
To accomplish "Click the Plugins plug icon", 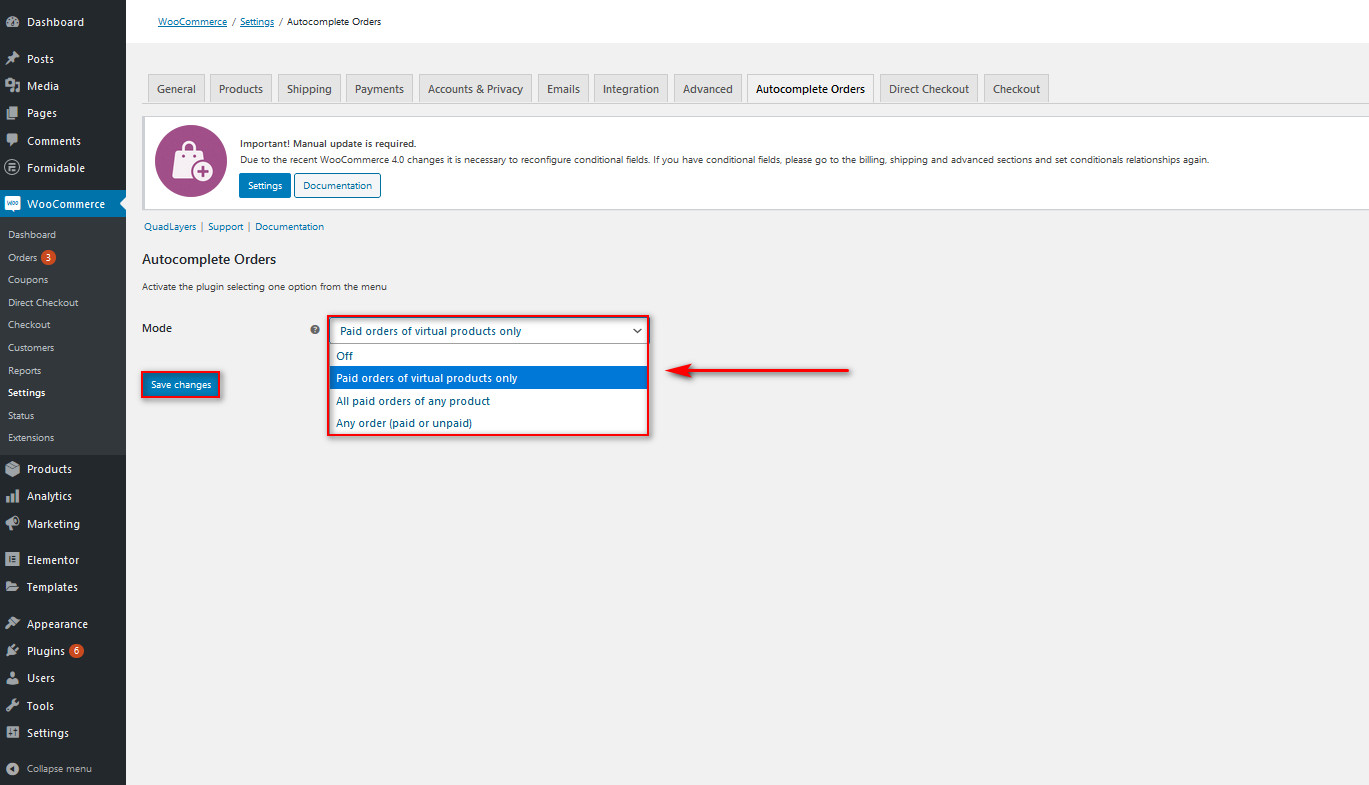I will tap(13, 651).
